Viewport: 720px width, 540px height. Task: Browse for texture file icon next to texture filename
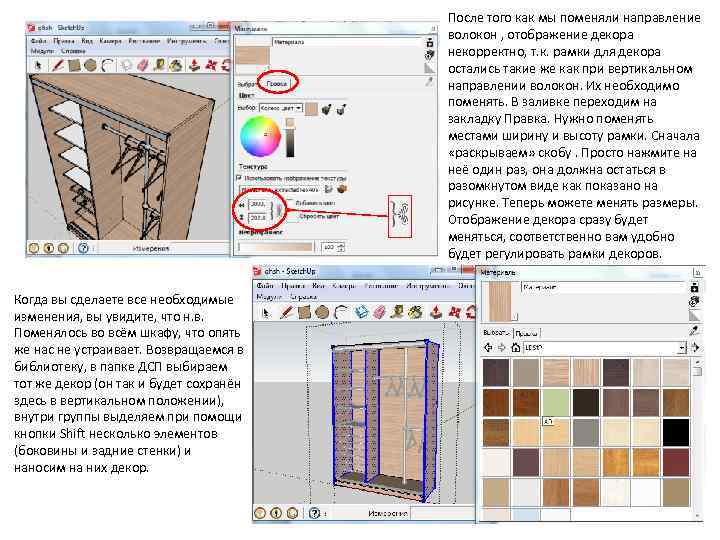(x=329, y=189)
